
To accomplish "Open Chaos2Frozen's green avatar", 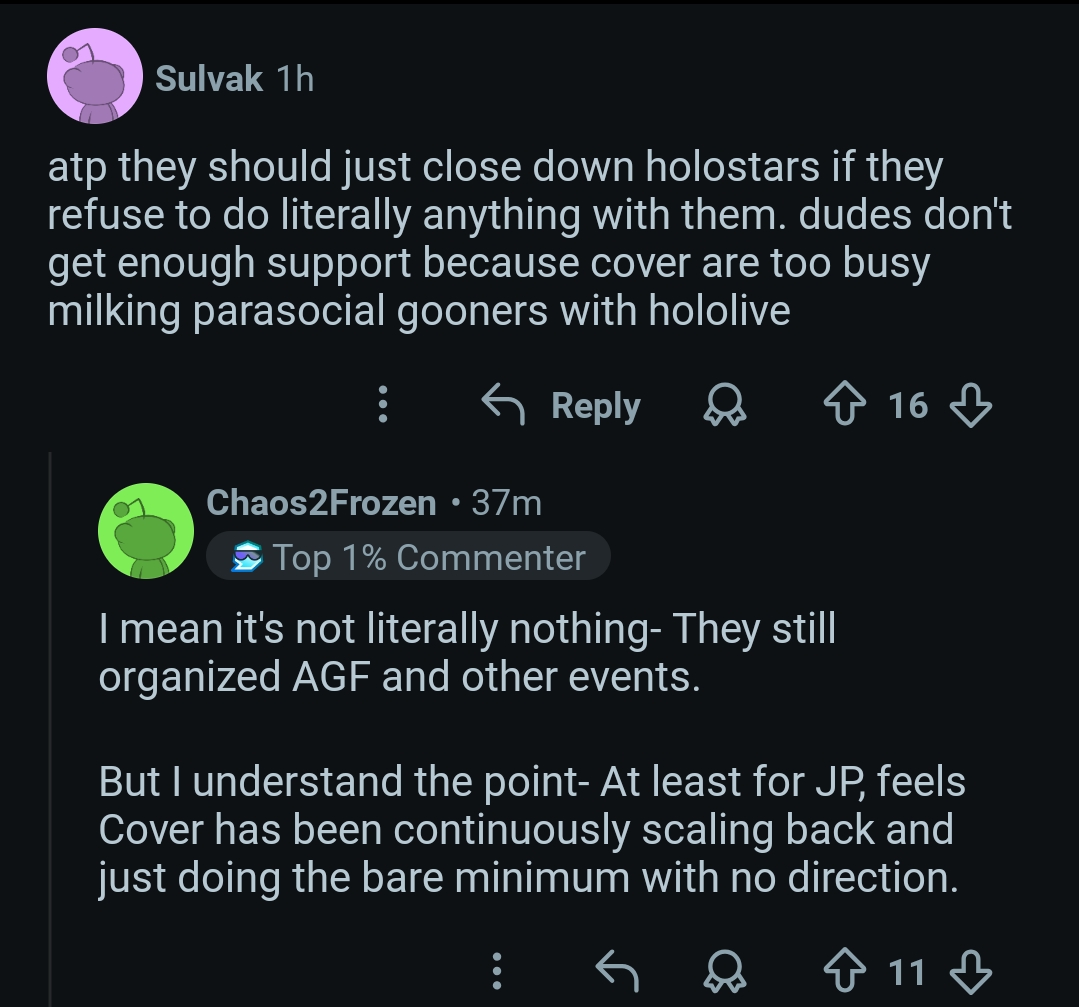I will tap(146, 531).
